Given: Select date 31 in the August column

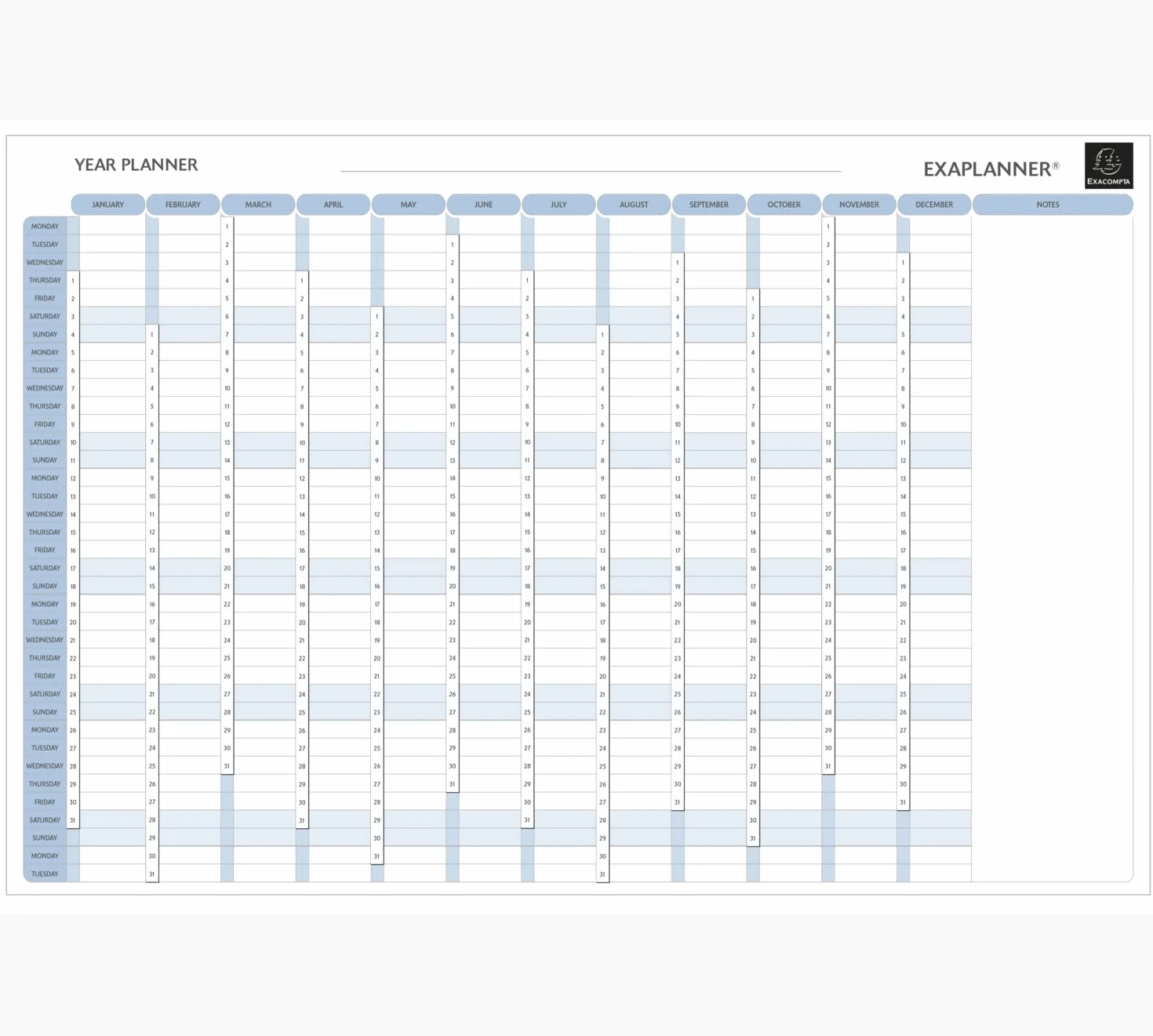Looking at the screenshot, I should 602,874.
